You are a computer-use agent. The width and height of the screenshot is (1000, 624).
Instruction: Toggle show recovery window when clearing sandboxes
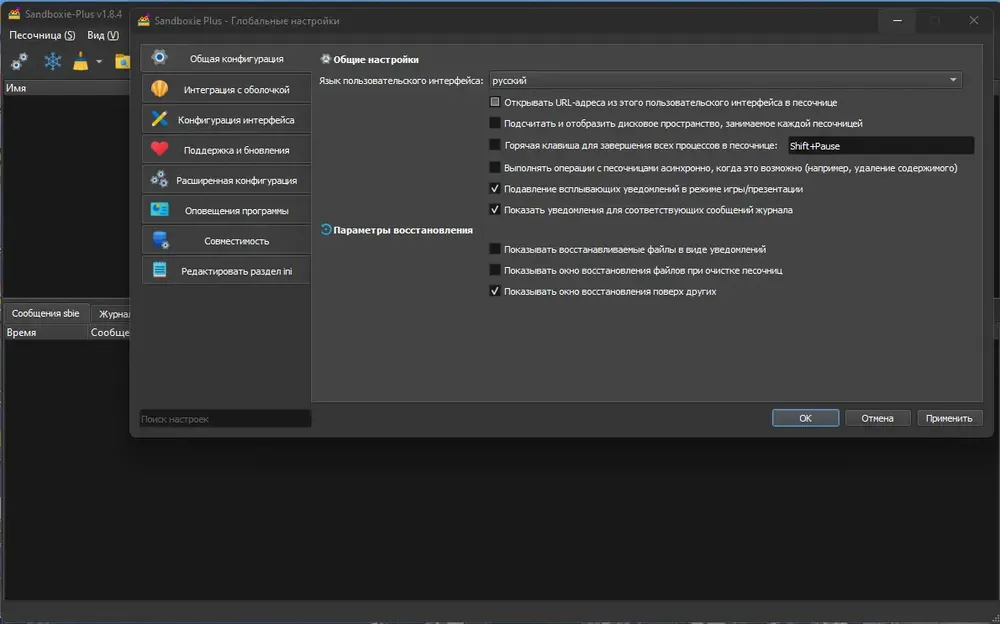click(495, 270)
